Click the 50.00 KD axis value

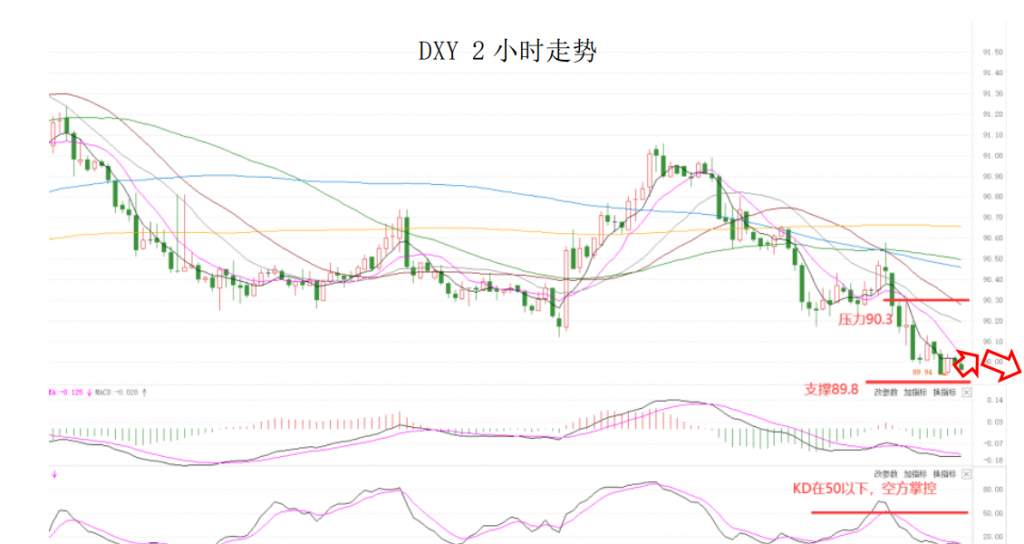tap(994, 513)
